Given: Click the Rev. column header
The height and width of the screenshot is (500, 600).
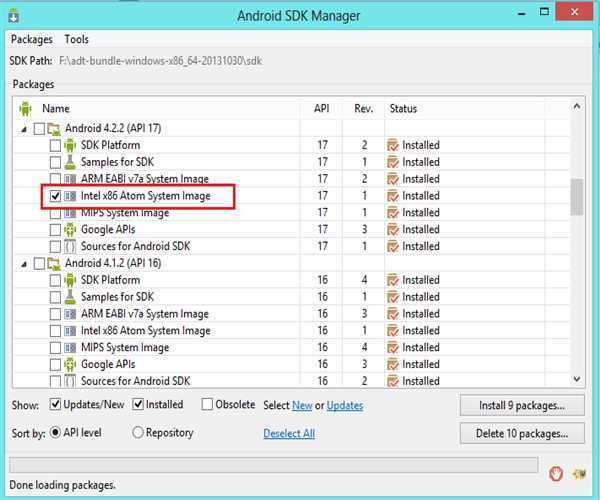Looking at the screenshot, I should pos(364,109).
